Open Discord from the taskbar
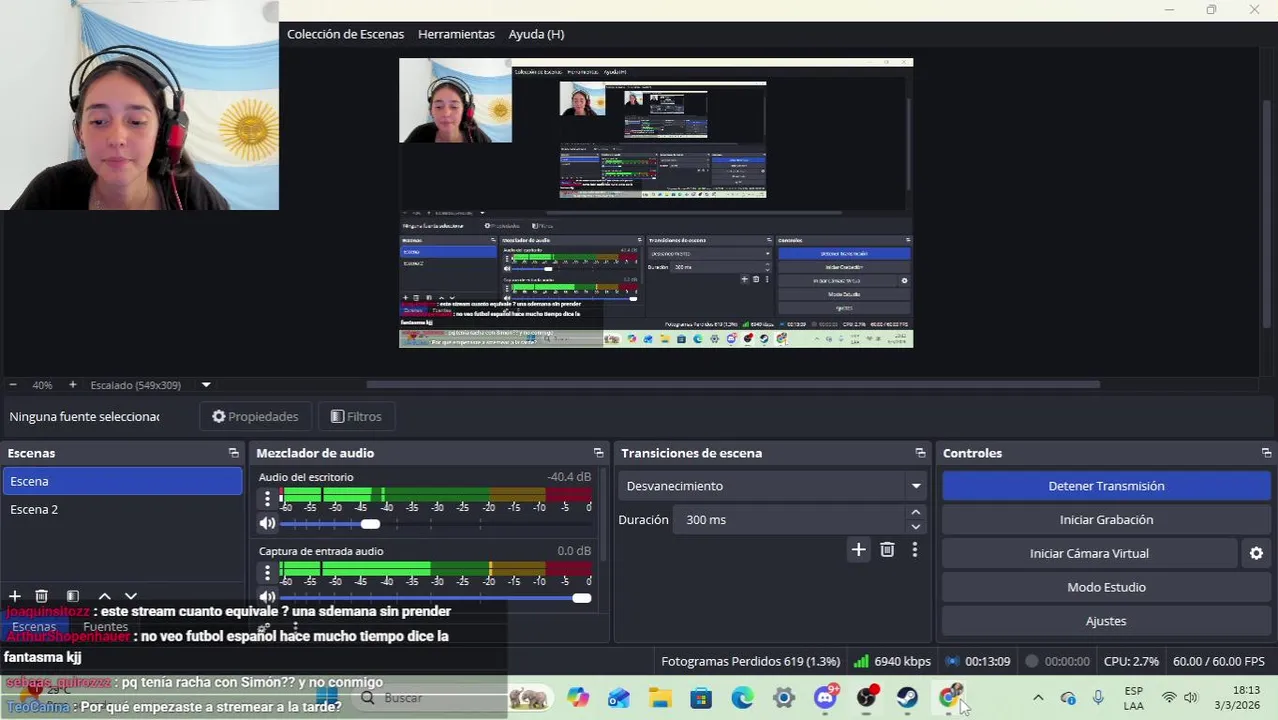Screen dimensions: 1278x720 [x=826, y=698]
